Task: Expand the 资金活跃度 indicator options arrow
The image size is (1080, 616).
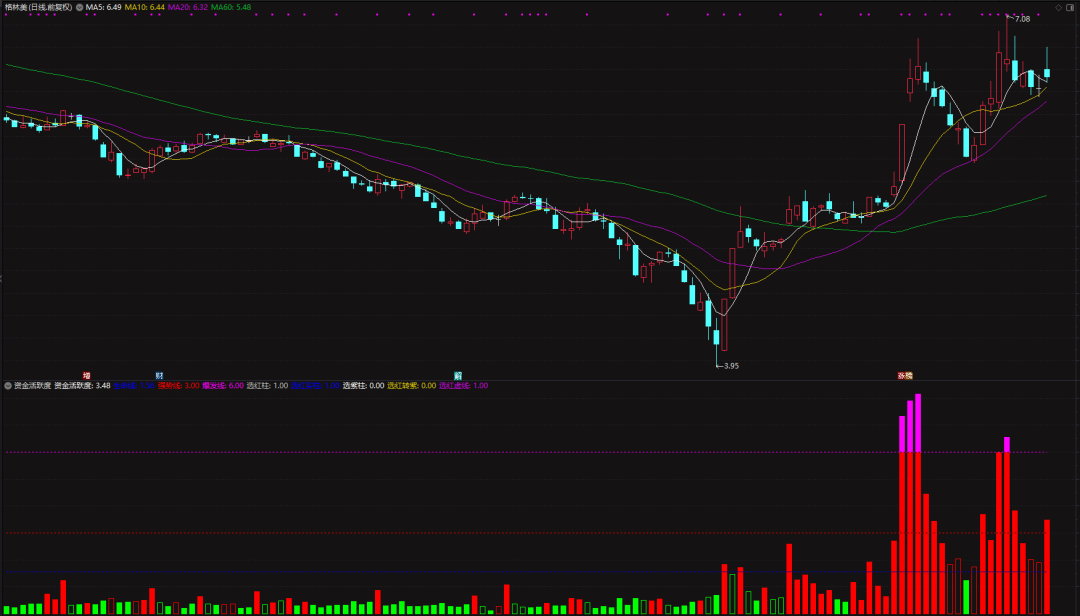Action: tap(9, 385)
